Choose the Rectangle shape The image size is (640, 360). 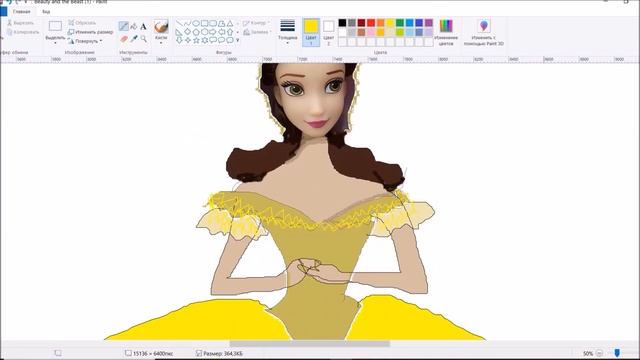point(204,23)
